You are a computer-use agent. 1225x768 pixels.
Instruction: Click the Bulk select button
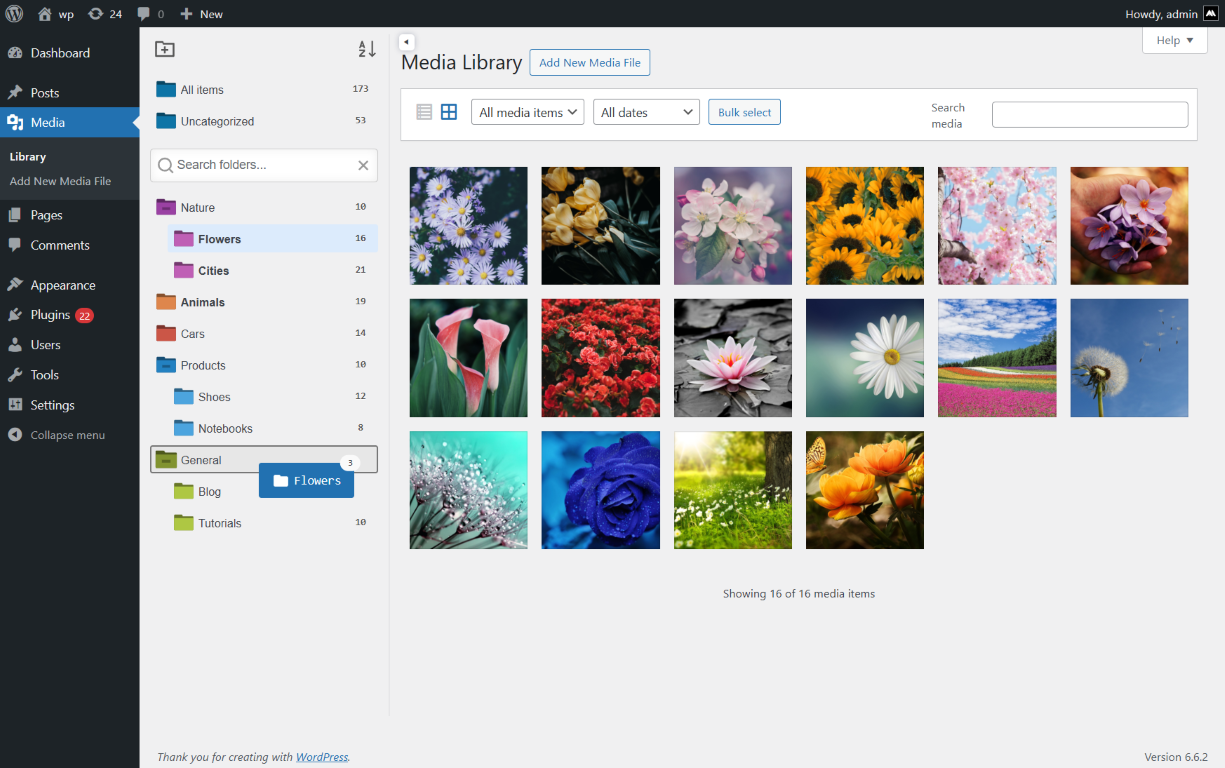click(744, 112)
